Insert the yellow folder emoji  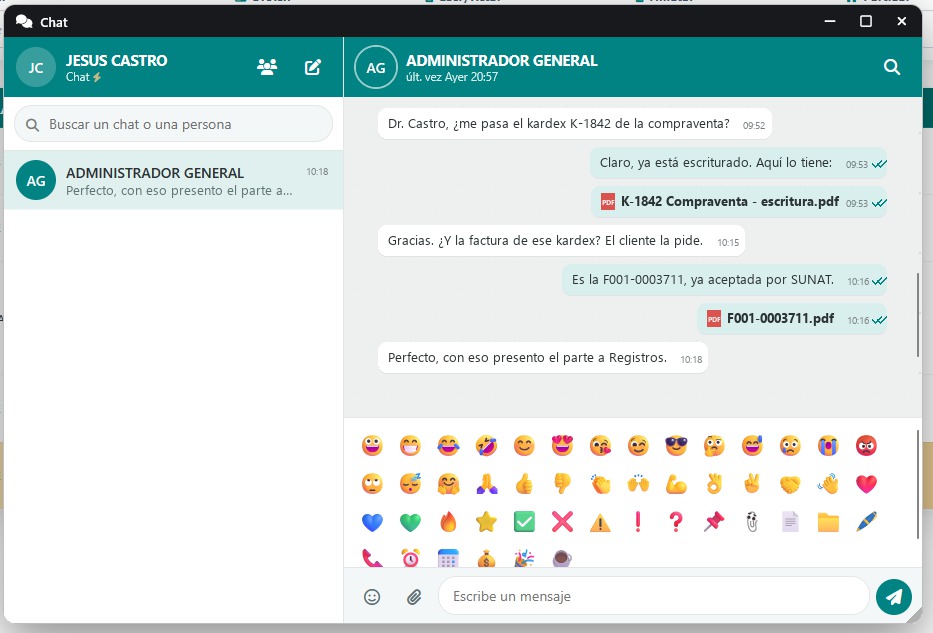click(x=828, y=522)
